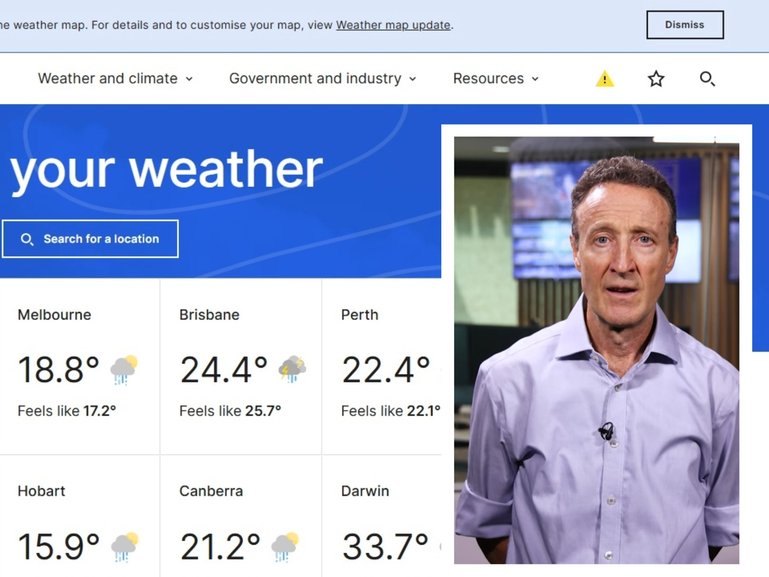Click the Search for a location field

[x=90, y=239]
